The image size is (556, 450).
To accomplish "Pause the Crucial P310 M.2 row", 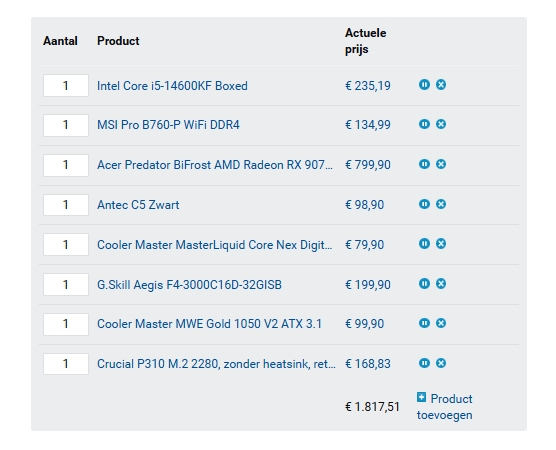I will 424,363.
